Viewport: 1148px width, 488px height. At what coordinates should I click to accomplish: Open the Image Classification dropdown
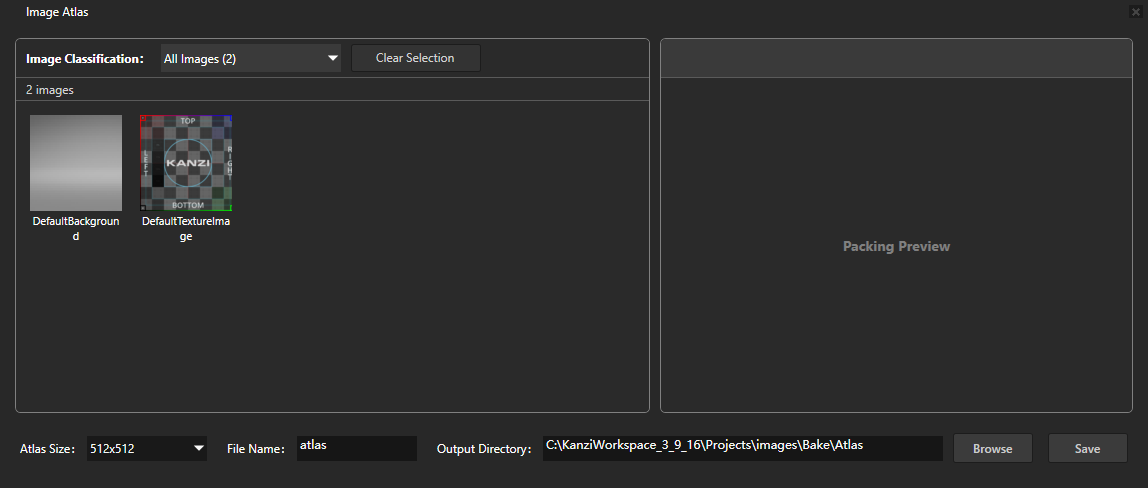tap(251, 59)
